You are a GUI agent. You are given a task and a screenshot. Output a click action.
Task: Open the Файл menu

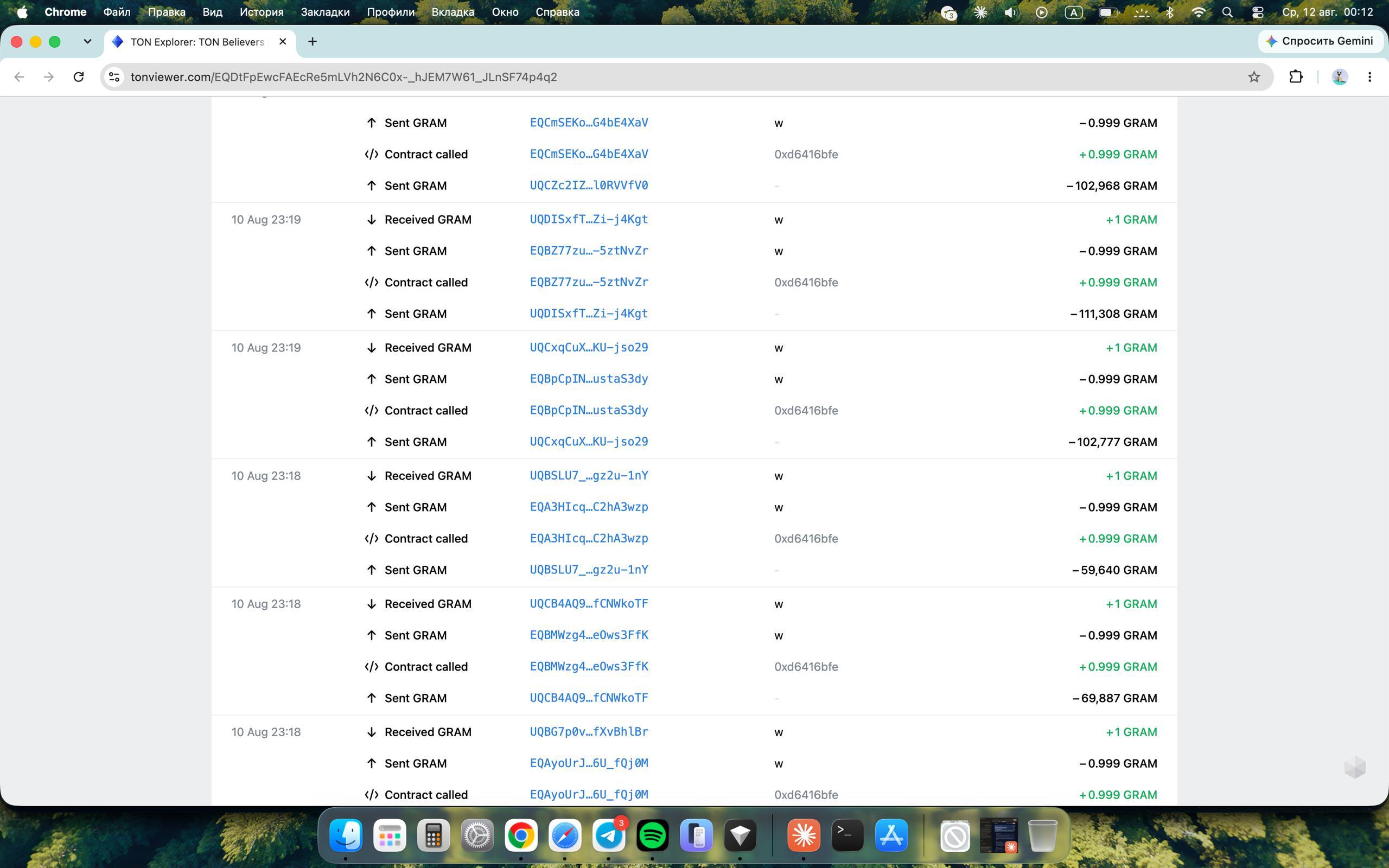[x=117, y=12]
